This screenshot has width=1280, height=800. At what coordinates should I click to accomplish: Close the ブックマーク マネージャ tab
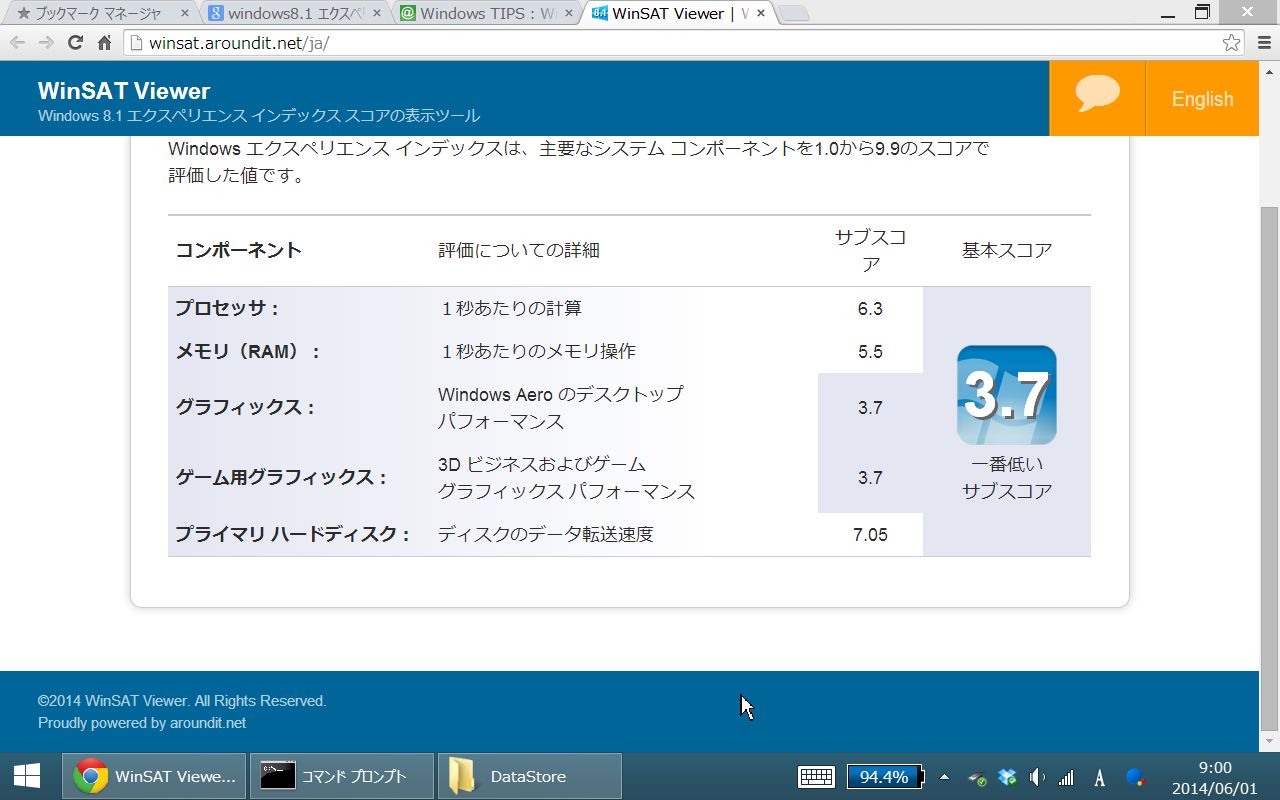[183, 14]
